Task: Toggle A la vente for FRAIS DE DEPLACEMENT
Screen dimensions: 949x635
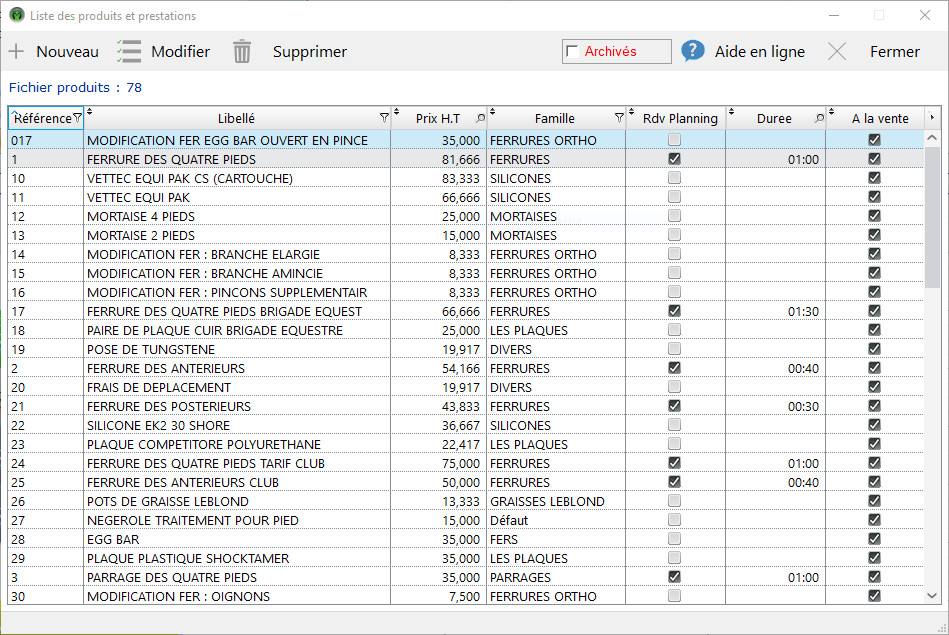Action: 874,387
